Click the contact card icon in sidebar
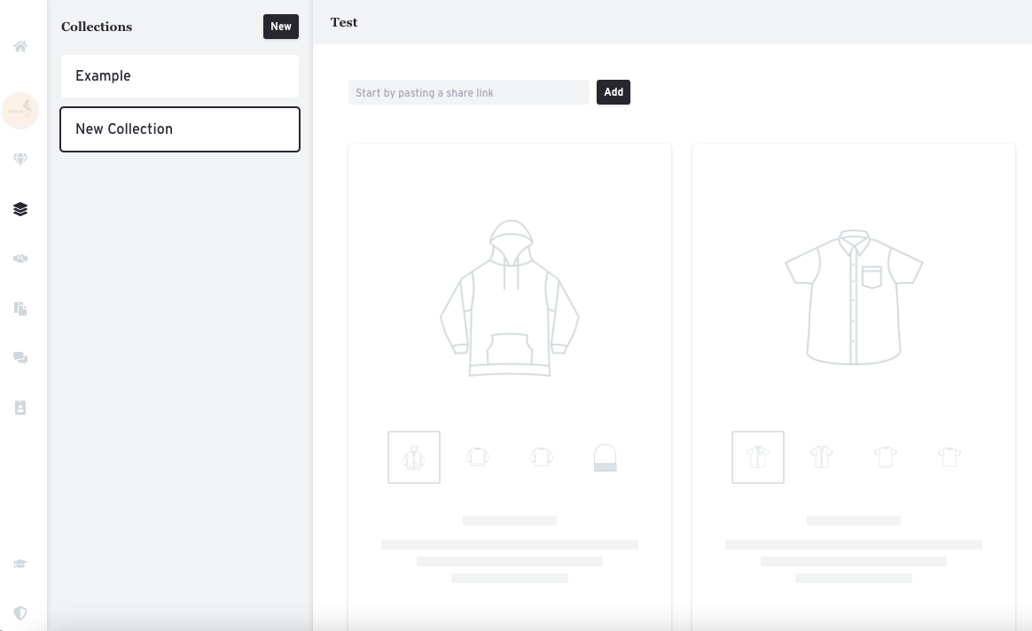 tap(20, 407)
